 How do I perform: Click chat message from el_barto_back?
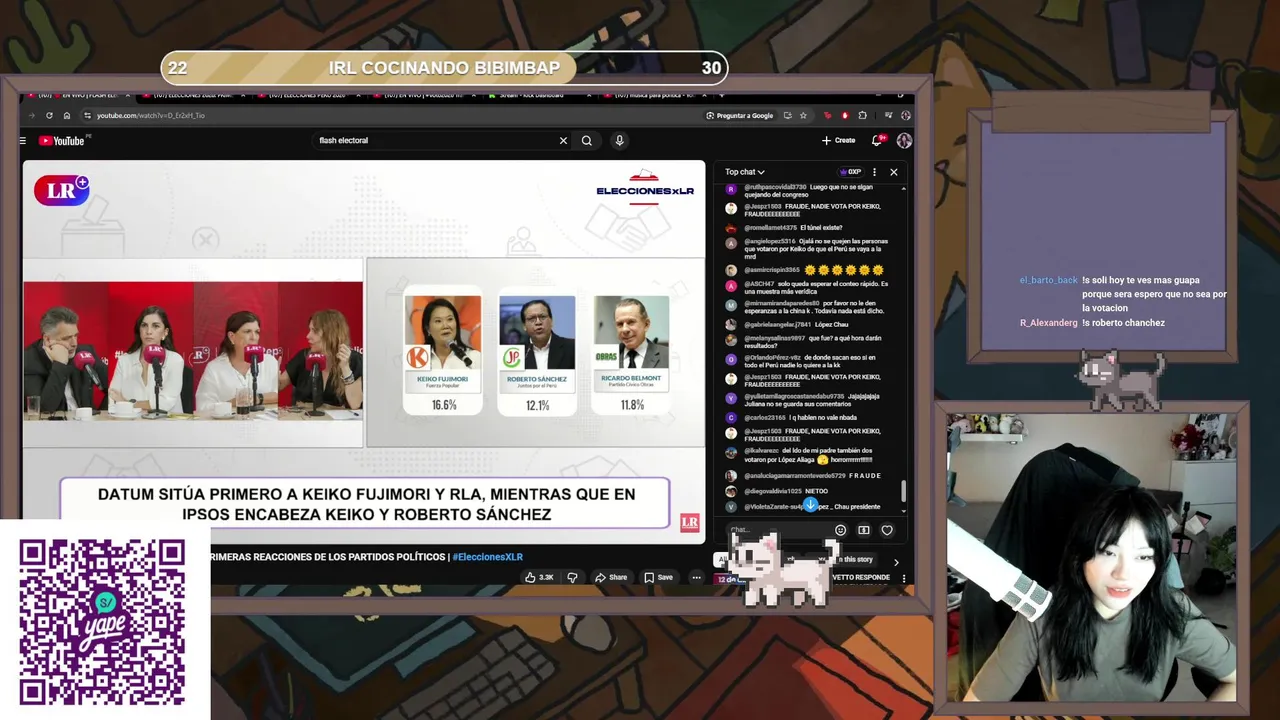[1123, 294]
